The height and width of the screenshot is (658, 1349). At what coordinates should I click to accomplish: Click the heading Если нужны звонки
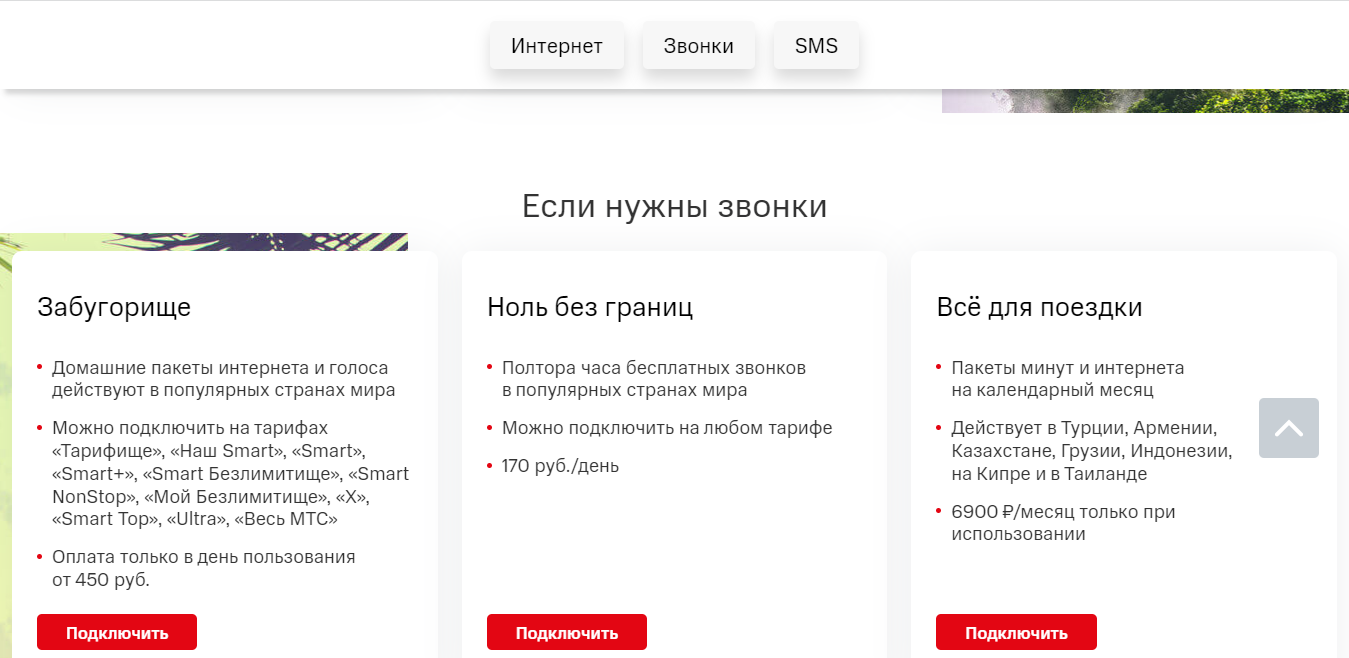674,206
